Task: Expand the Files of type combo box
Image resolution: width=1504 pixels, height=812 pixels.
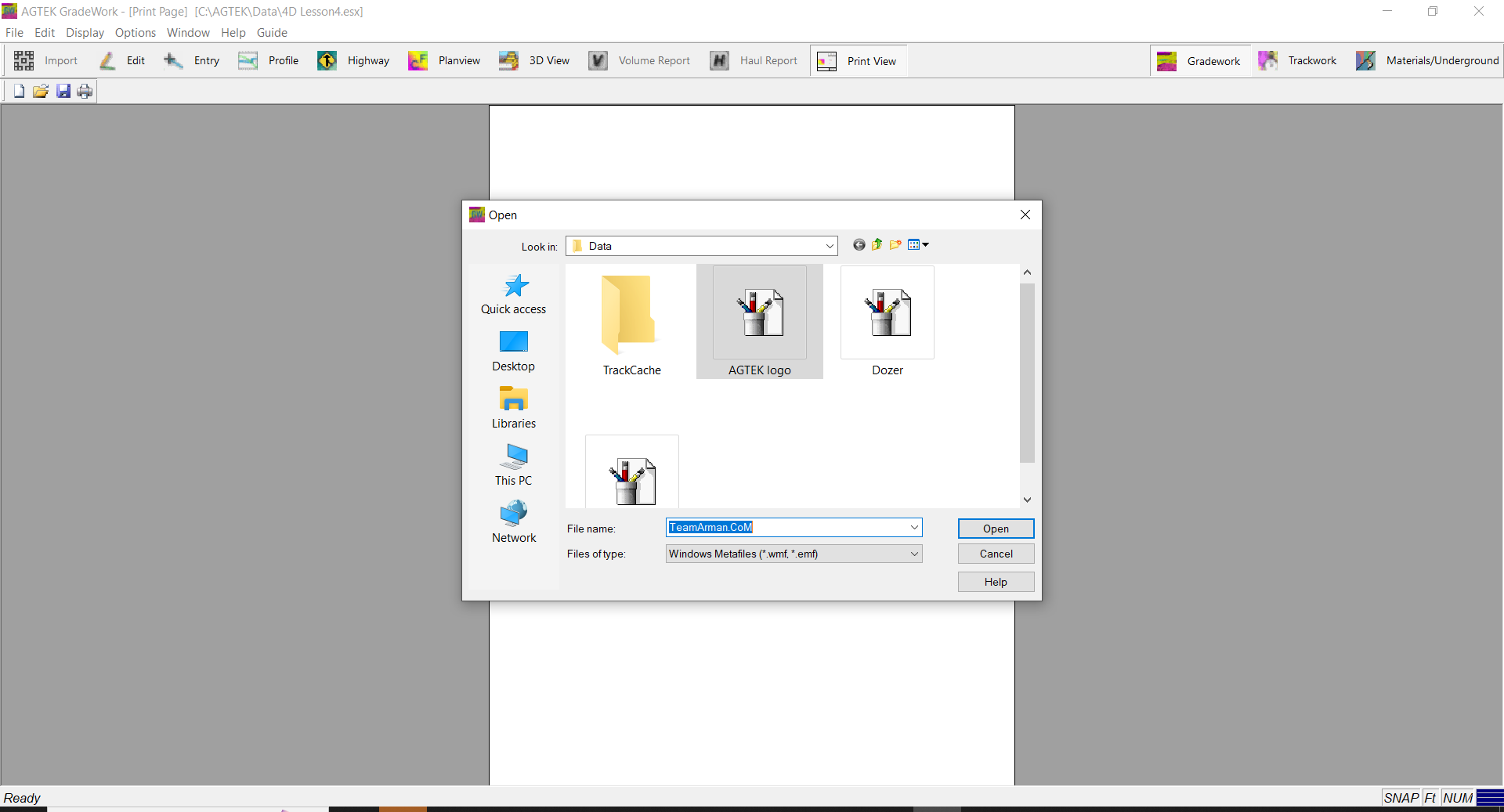Action: pyautogui.click(x=913, y=554)
